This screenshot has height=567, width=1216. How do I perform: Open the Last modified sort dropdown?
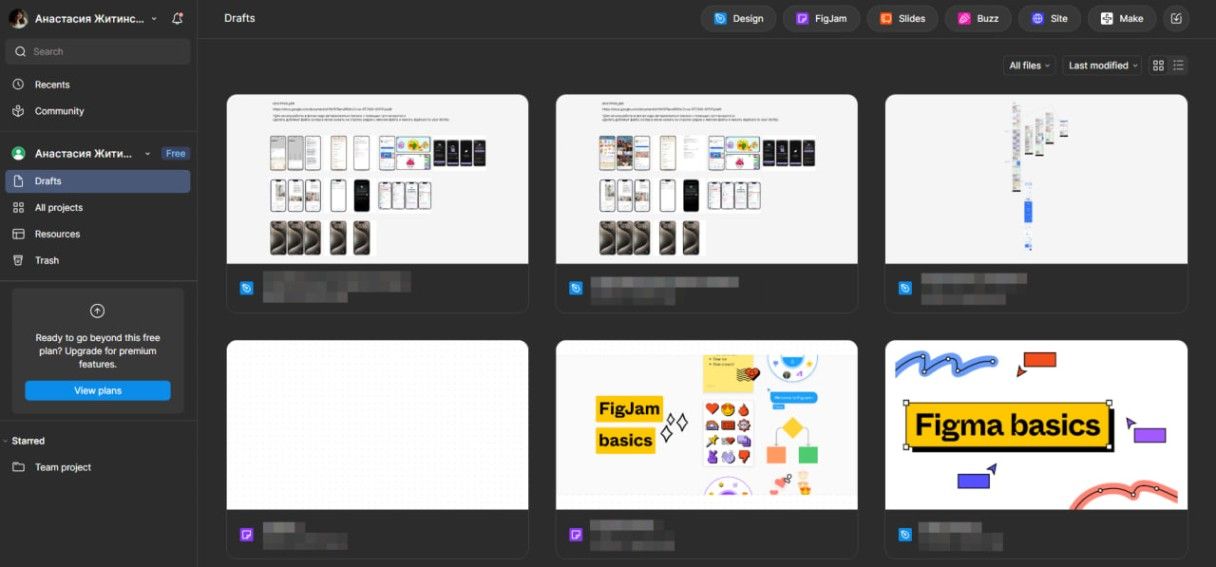[x=1102, y=66]
